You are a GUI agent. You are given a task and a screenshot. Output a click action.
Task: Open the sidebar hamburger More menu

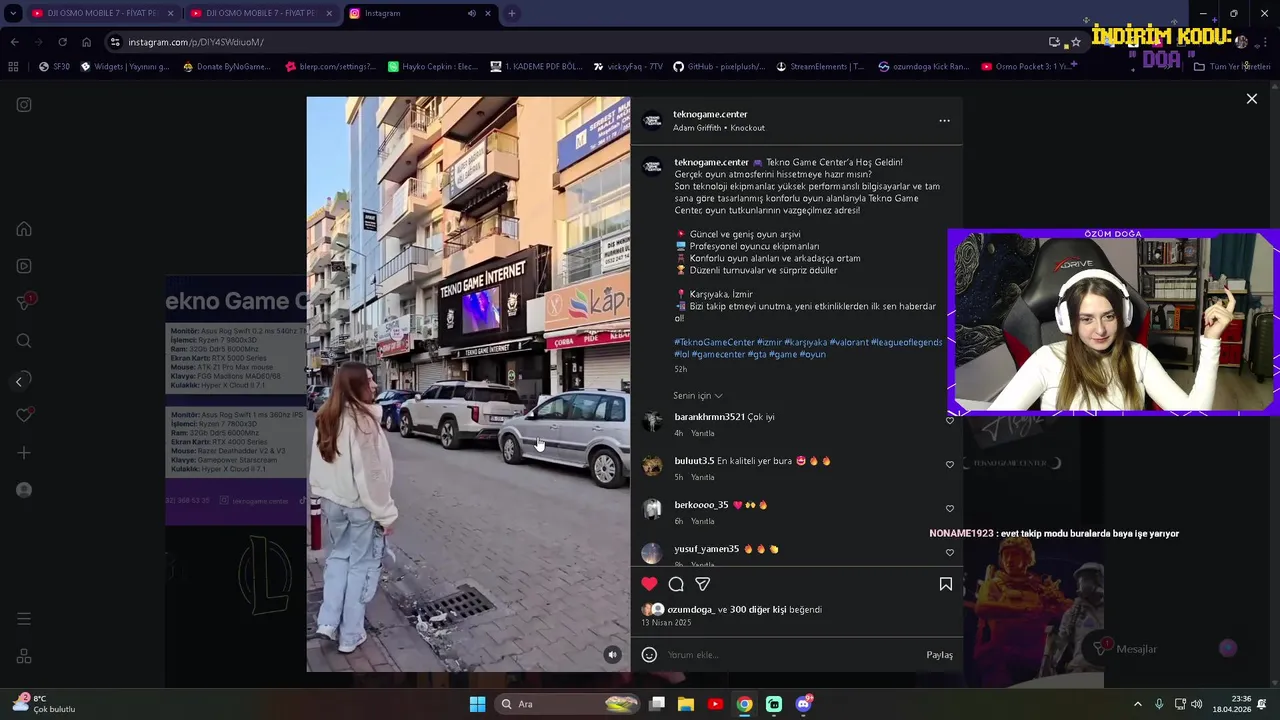coord(24,619)
